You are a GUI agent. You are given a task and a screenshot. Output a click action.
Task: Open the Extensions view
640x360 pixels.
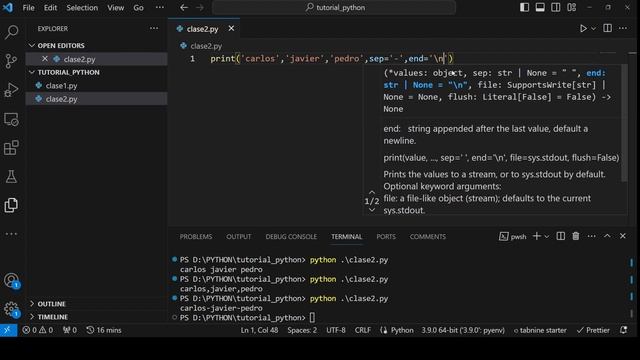click(11, 148)
